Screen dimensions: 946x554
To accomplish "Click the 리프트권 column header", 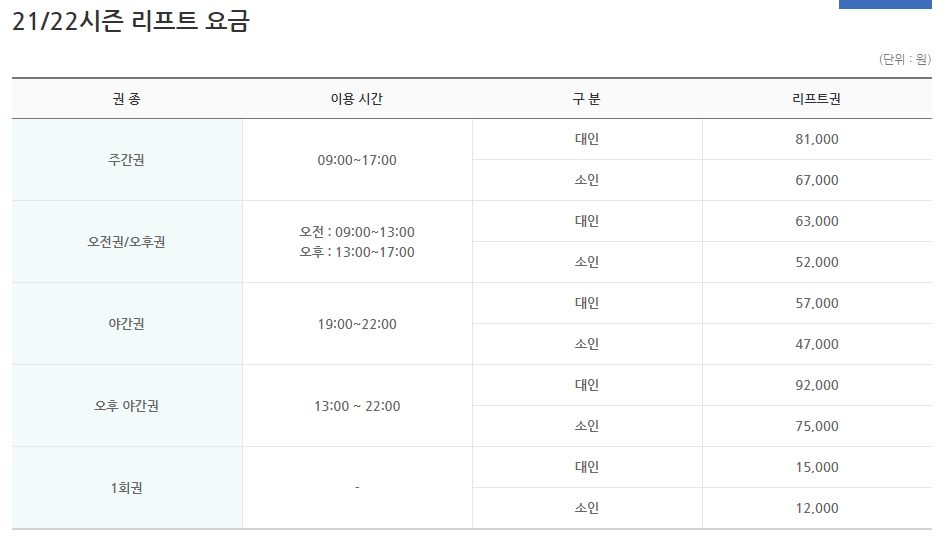I will pyautogui.click(x=817, y=98).
